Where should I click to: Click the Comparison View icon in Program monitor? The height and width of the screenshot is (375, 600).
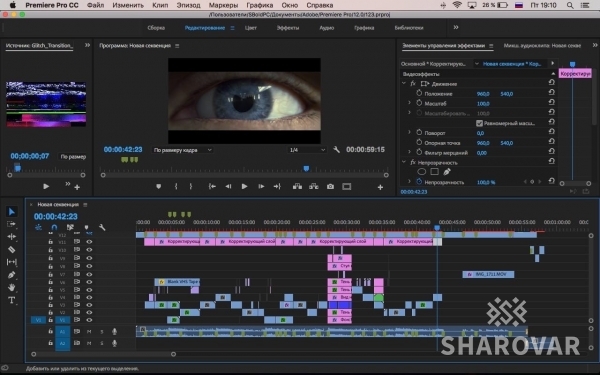[x=347, y=186]
